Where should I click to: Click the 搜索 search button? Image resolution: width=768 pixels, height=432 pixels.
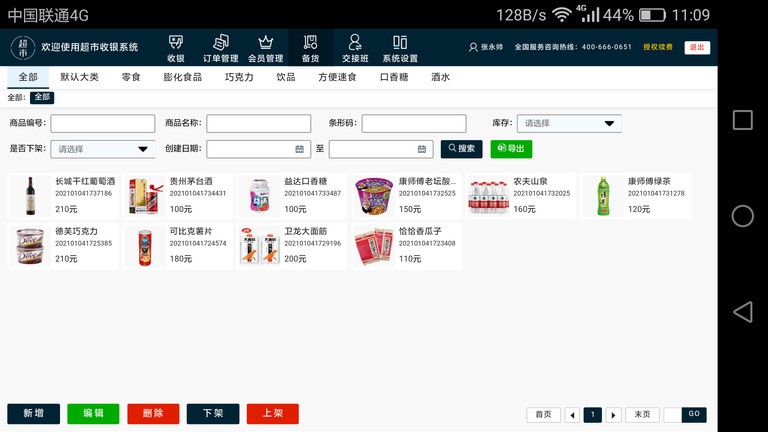pos(461,148)
